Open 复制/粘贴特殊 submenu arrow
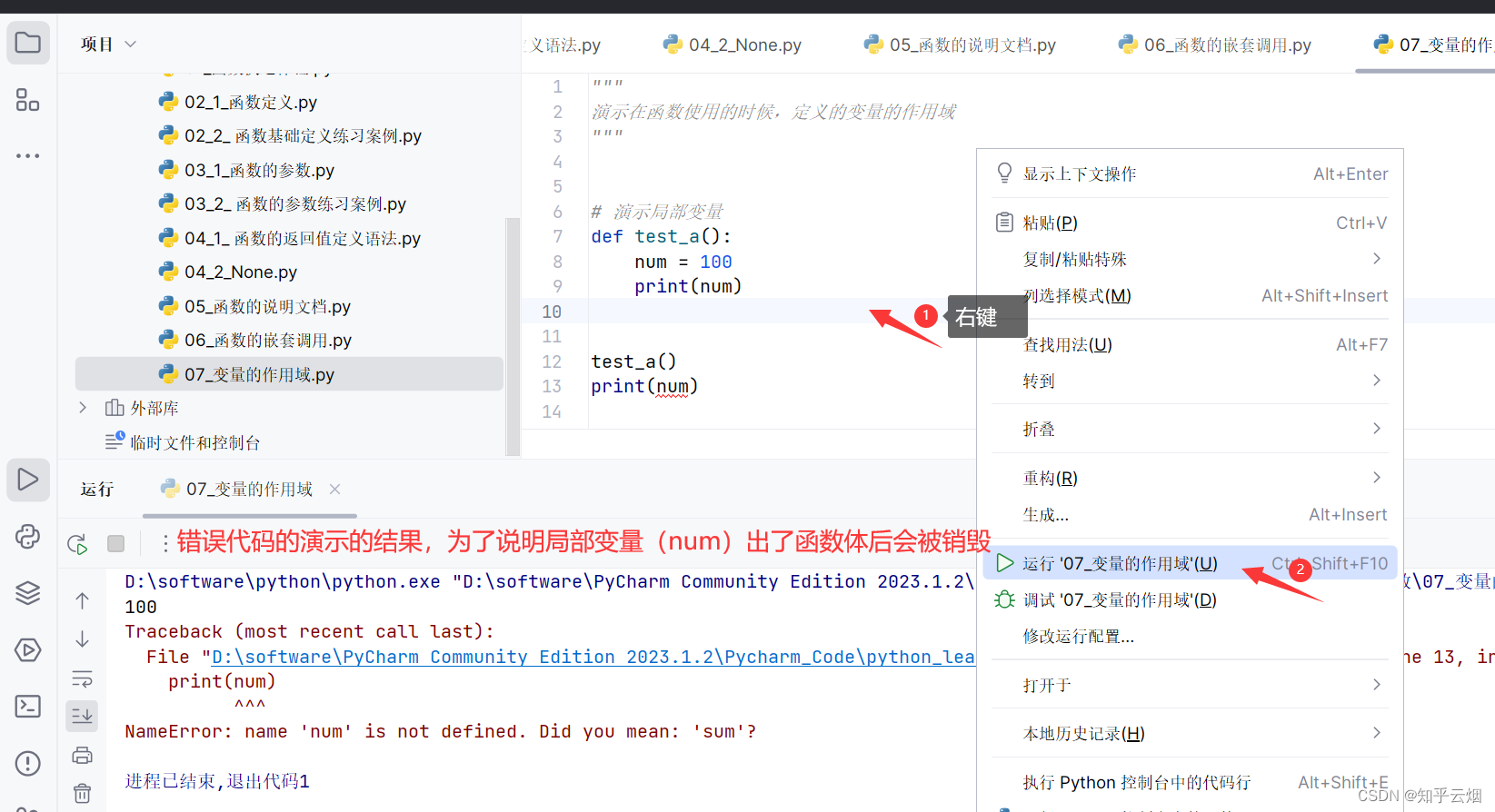 1377,259
